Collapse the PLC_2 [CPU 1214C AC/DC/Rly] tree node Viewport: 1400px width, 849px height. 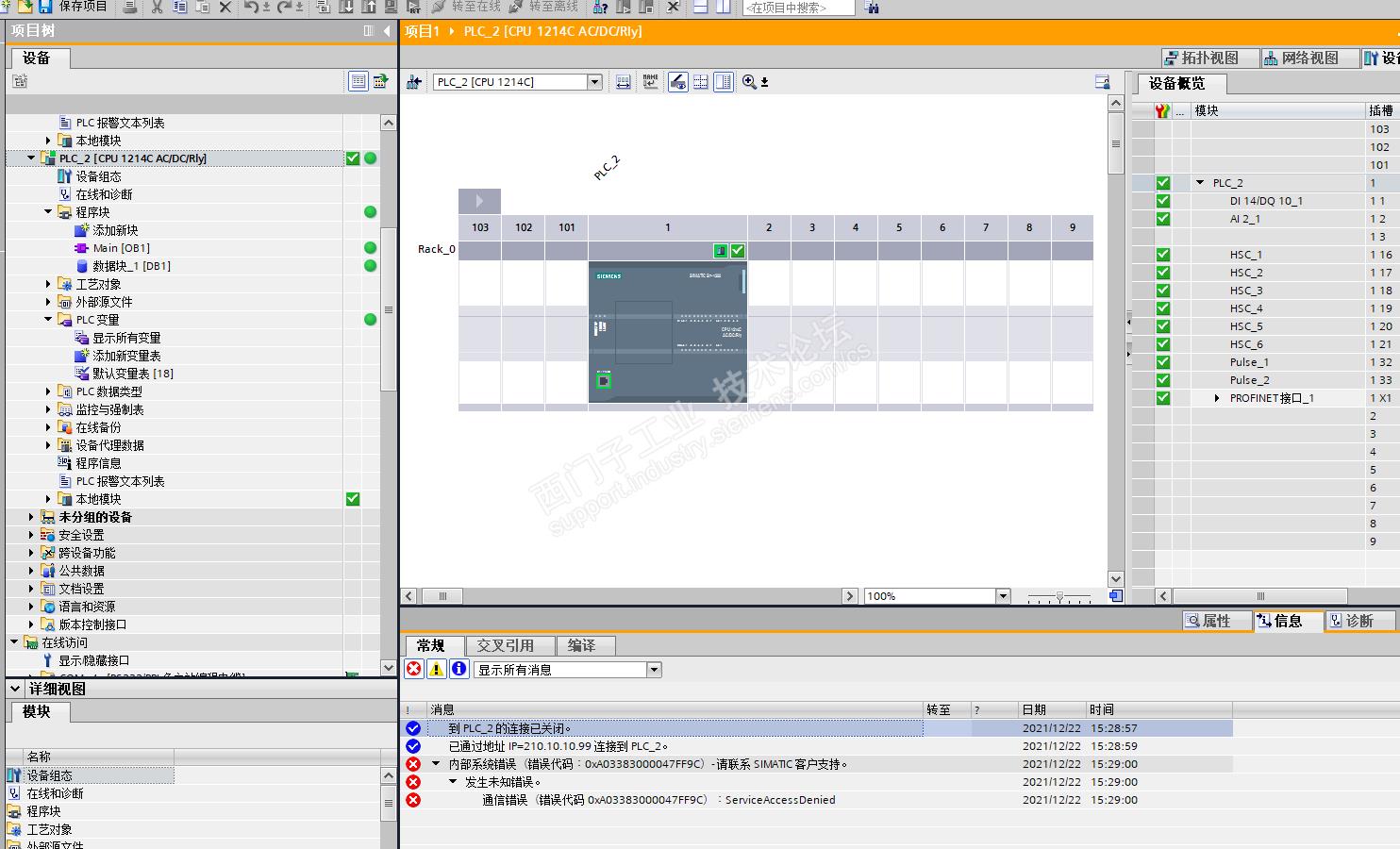click(31, 158)
